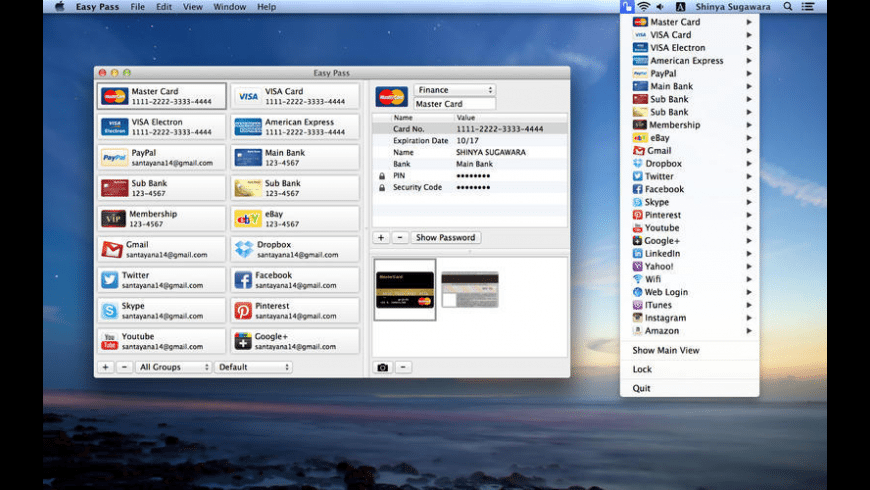
Task: Select the Pinterest entry in main list
Action: pos(295,310)
